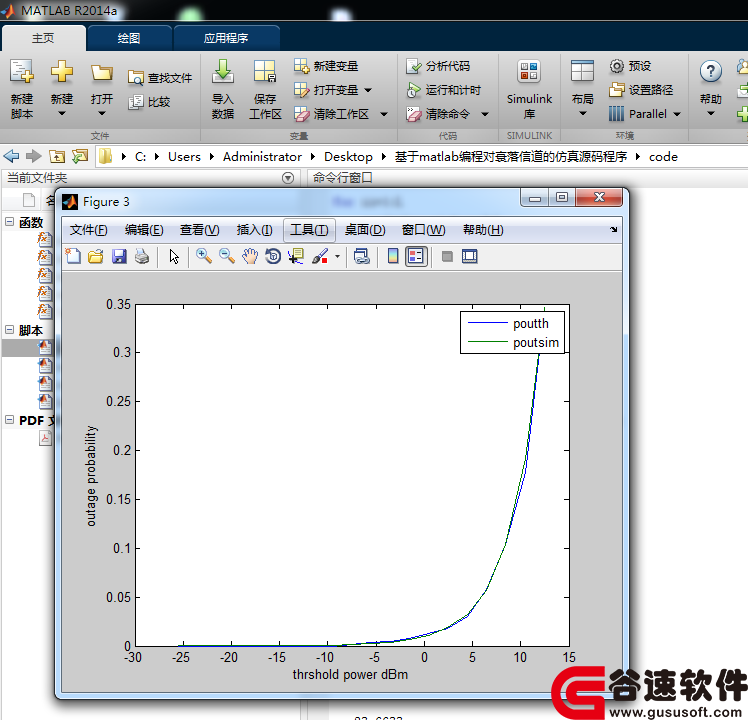The width and height of the screenshot is (748, 720).
Task: Click Import Data (导入数据) icon
Action: click(x=223, y=72)
